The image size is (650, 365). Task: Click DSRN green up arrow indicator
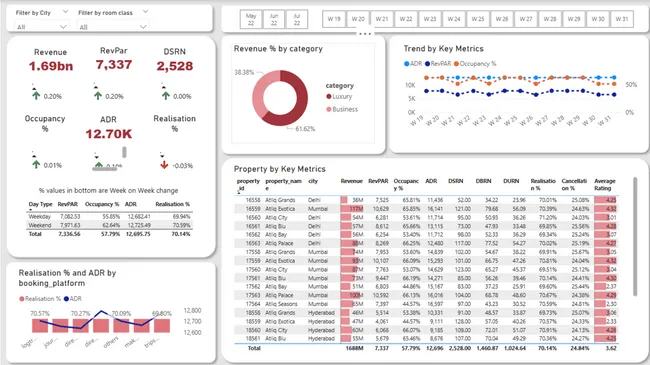point(166,96)
